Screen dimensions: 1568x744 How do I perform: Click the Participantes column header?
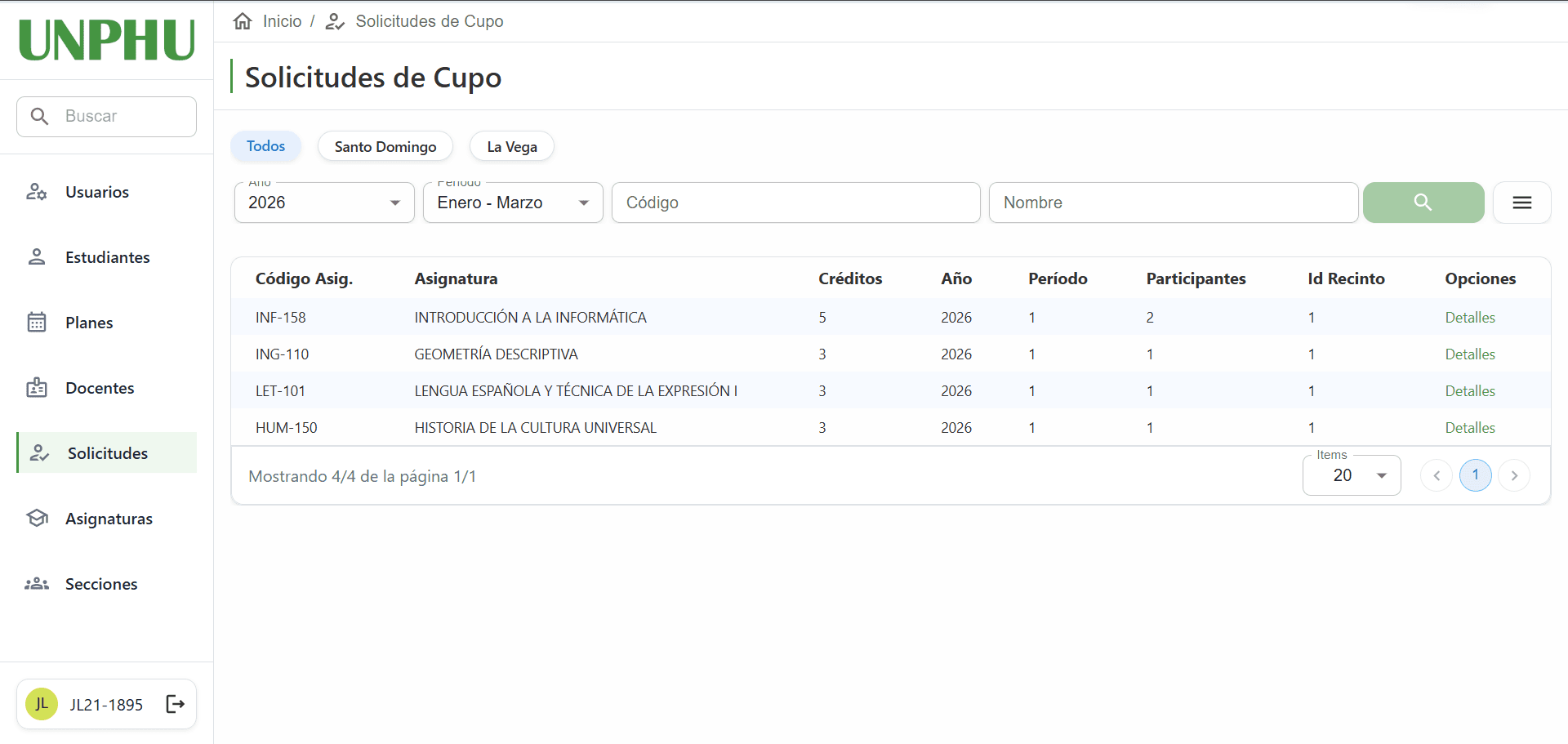click(x=1196, y=278)
